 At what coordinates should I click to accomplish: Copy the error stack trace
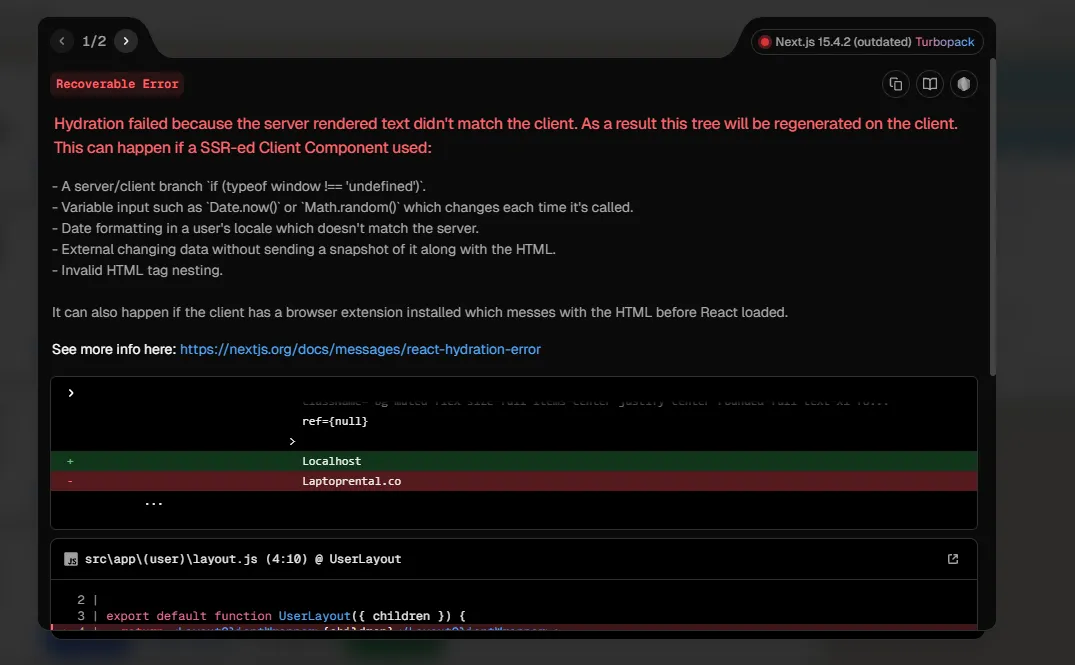(x=895, y=84)
